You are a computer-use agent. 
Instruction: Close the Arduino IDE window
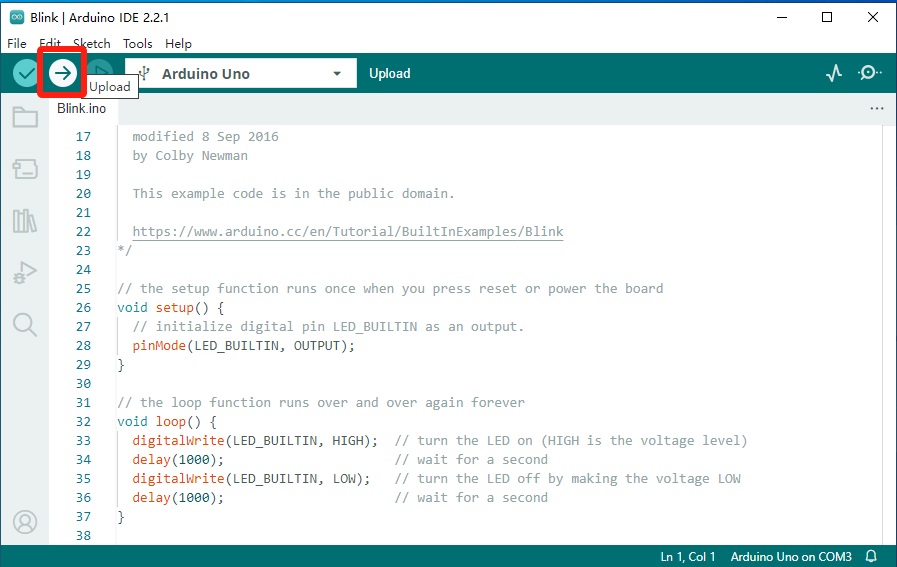(872, 17)
